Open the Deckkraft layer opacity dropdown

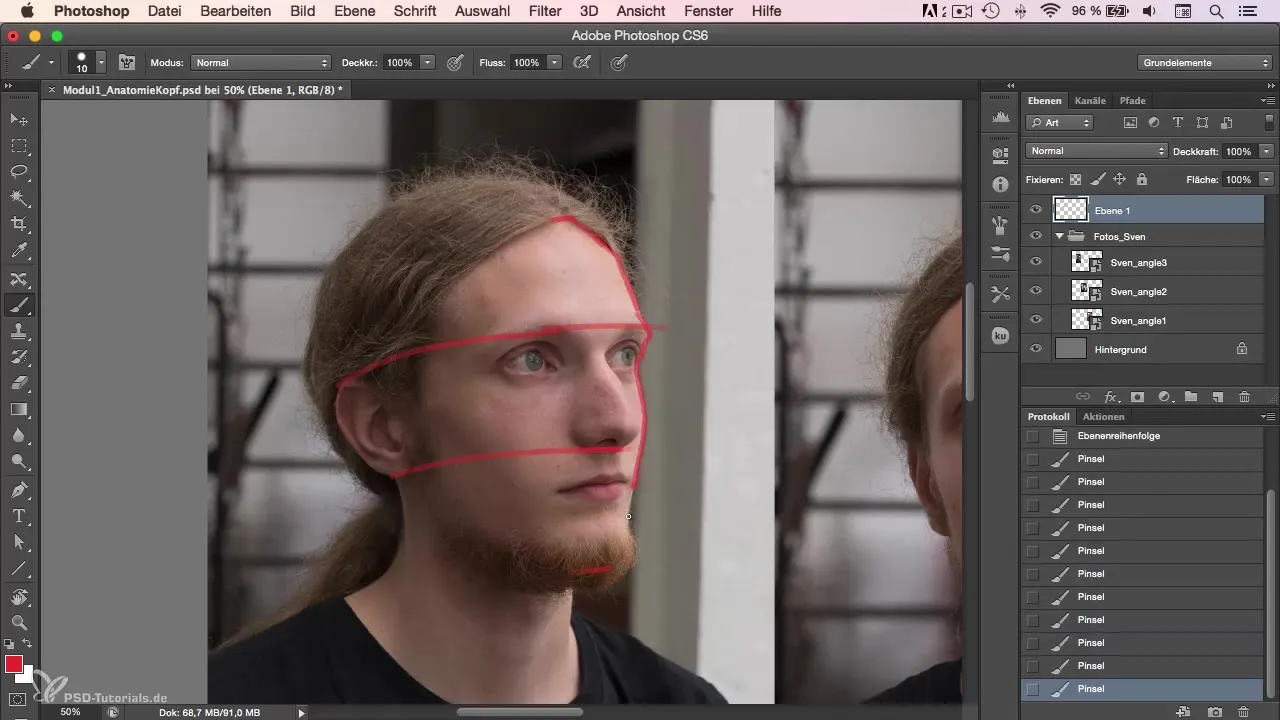coord(1267,151)
